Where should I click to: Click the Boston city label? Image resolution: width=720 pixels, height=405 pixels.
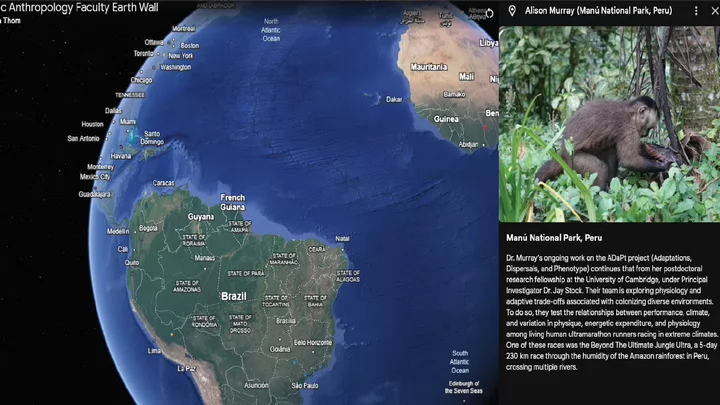[190, 45]
